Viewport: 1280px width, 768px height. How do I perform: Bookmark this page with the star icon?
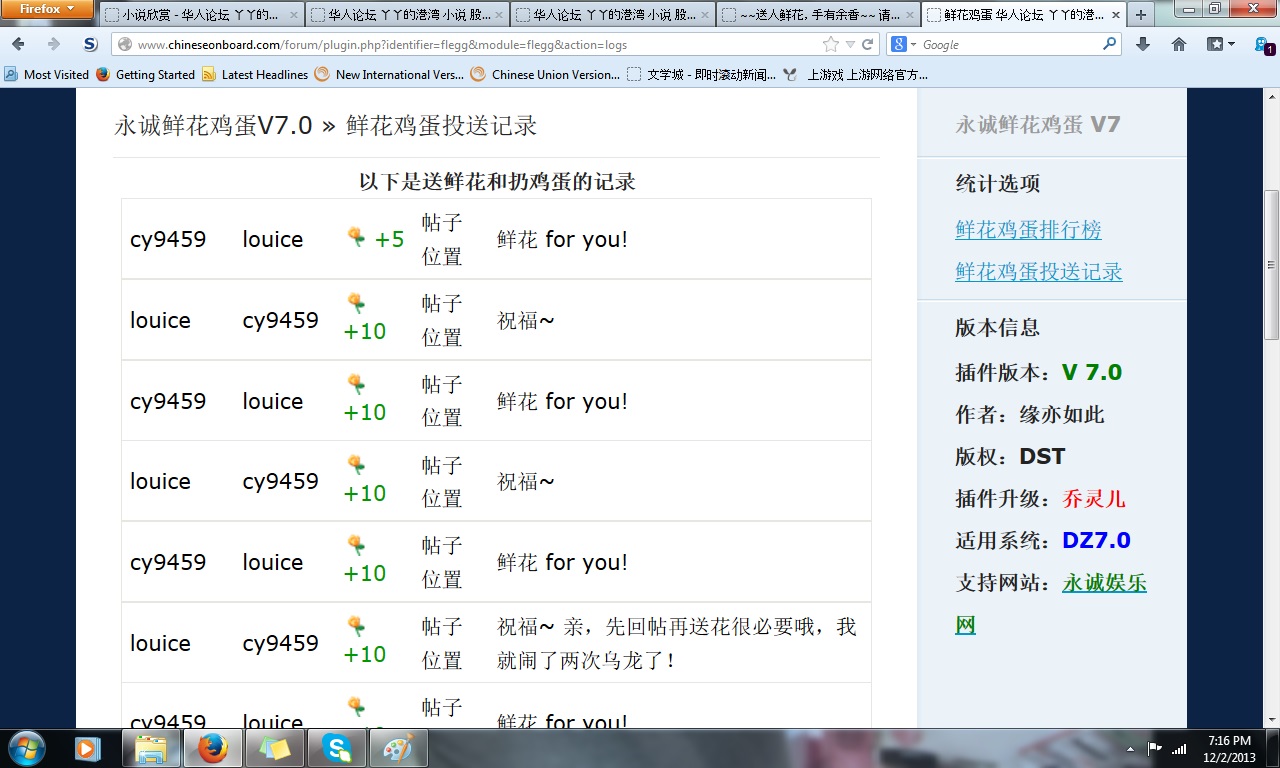click(830, 44)
